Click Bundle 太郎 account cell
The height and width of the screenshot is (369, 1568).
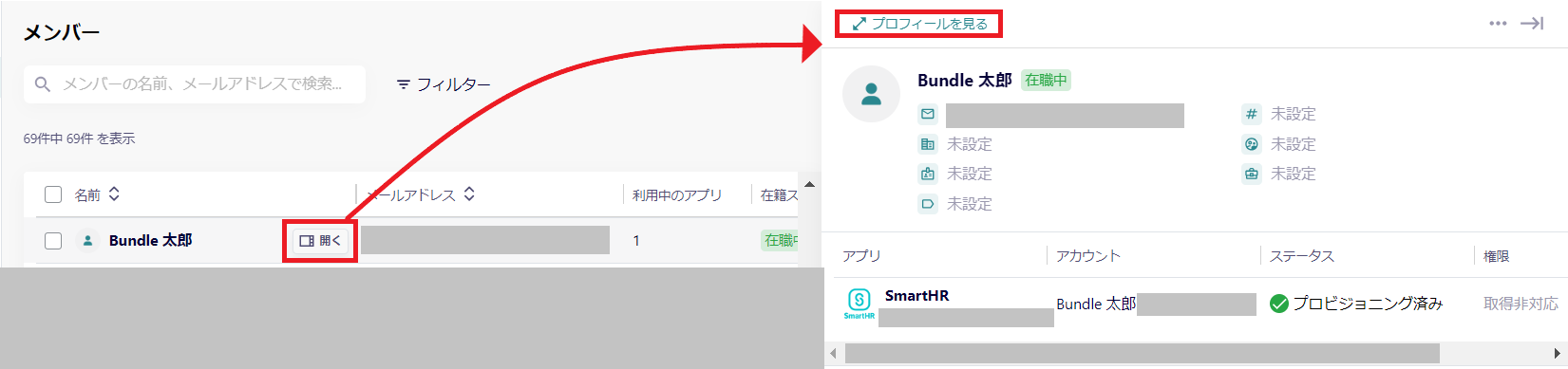click(1096, 304)
